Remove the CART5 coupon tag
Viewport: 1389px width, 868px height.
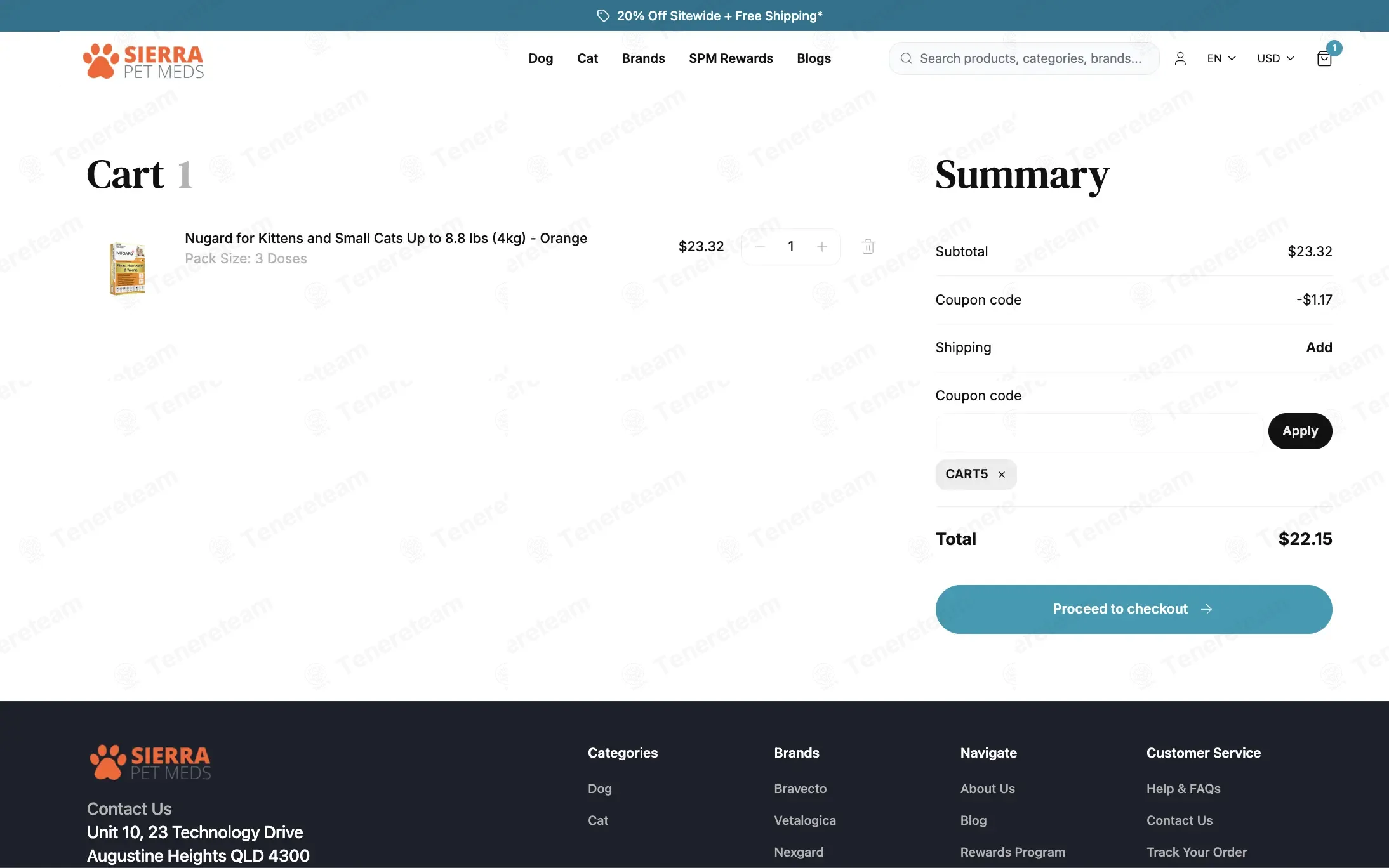pyautogui.click(x=1002, y=475)
